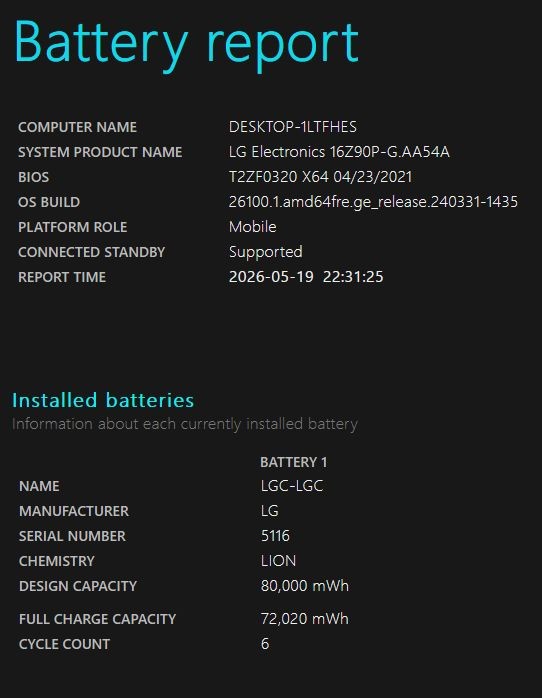Screen dimensions: 542x698
Task: Select the OS BUILD value 26100.1
Action: (373, 202)
